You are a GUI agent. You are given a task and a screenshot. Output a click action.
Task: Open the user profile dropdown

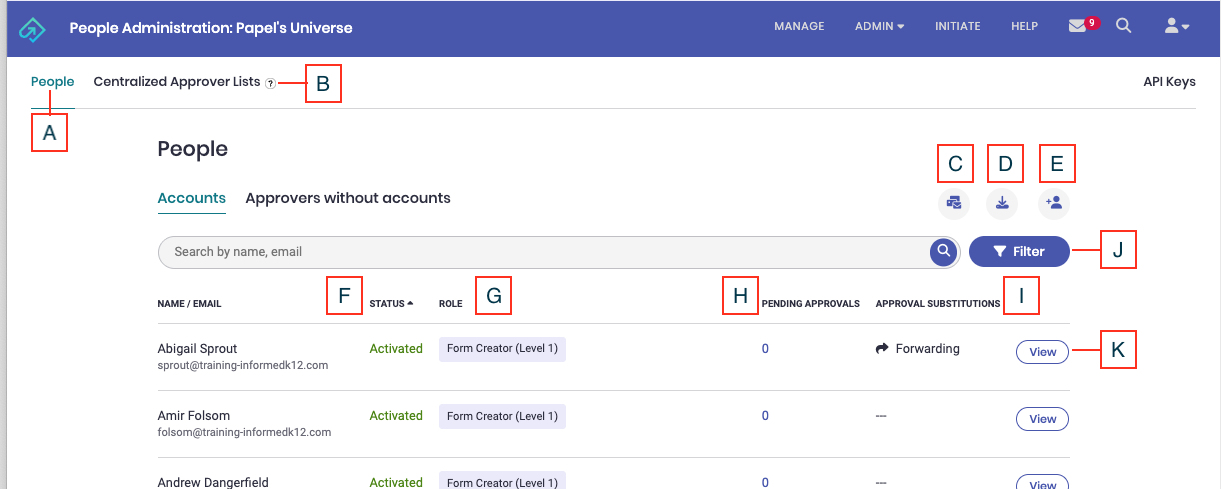[1176, 27]
